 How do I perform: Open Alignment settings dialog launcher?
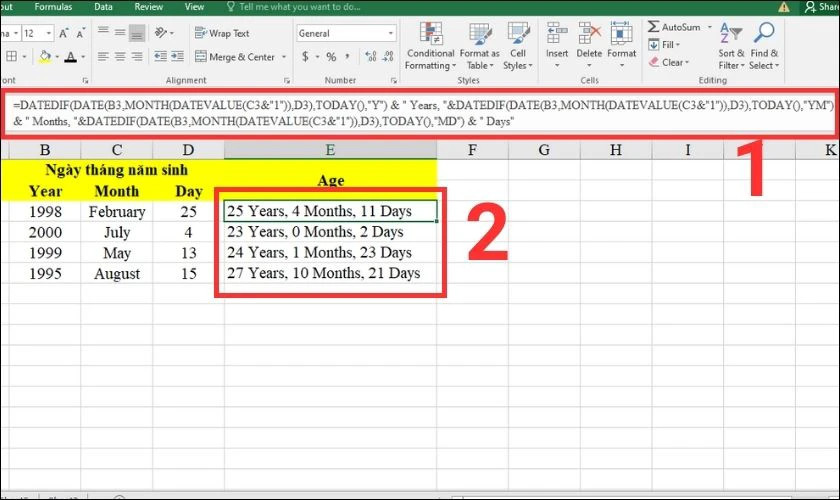287,80
